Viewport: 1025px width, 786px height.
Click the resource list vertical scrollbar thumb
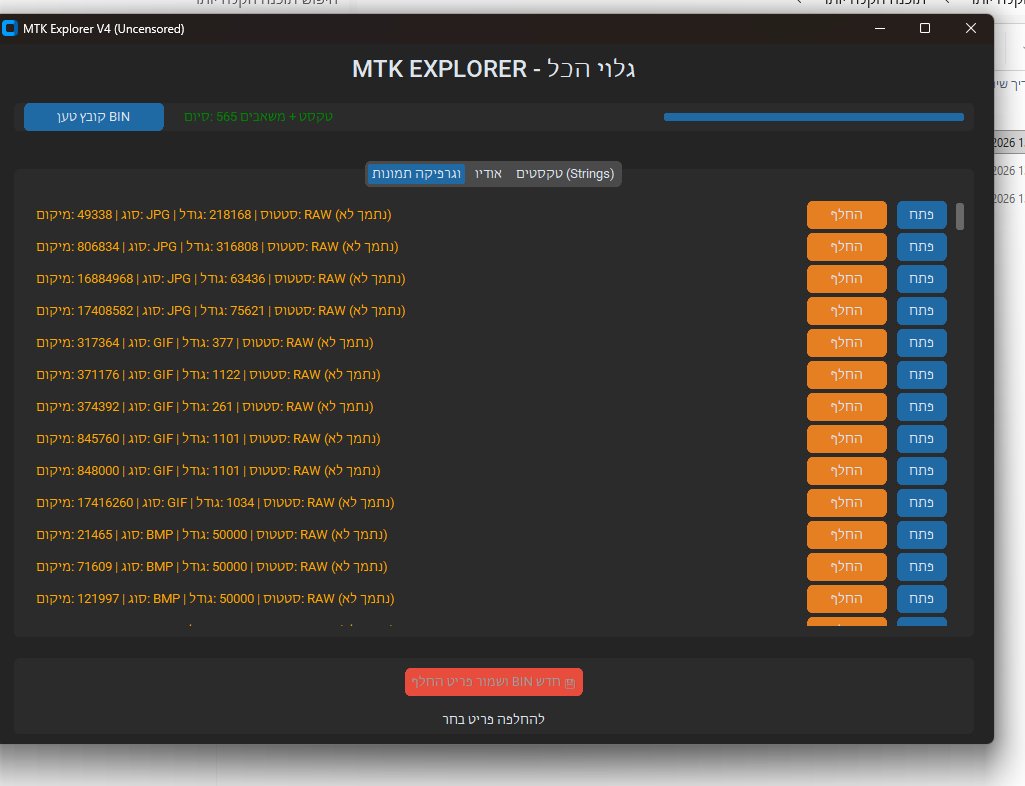[960, 216]
